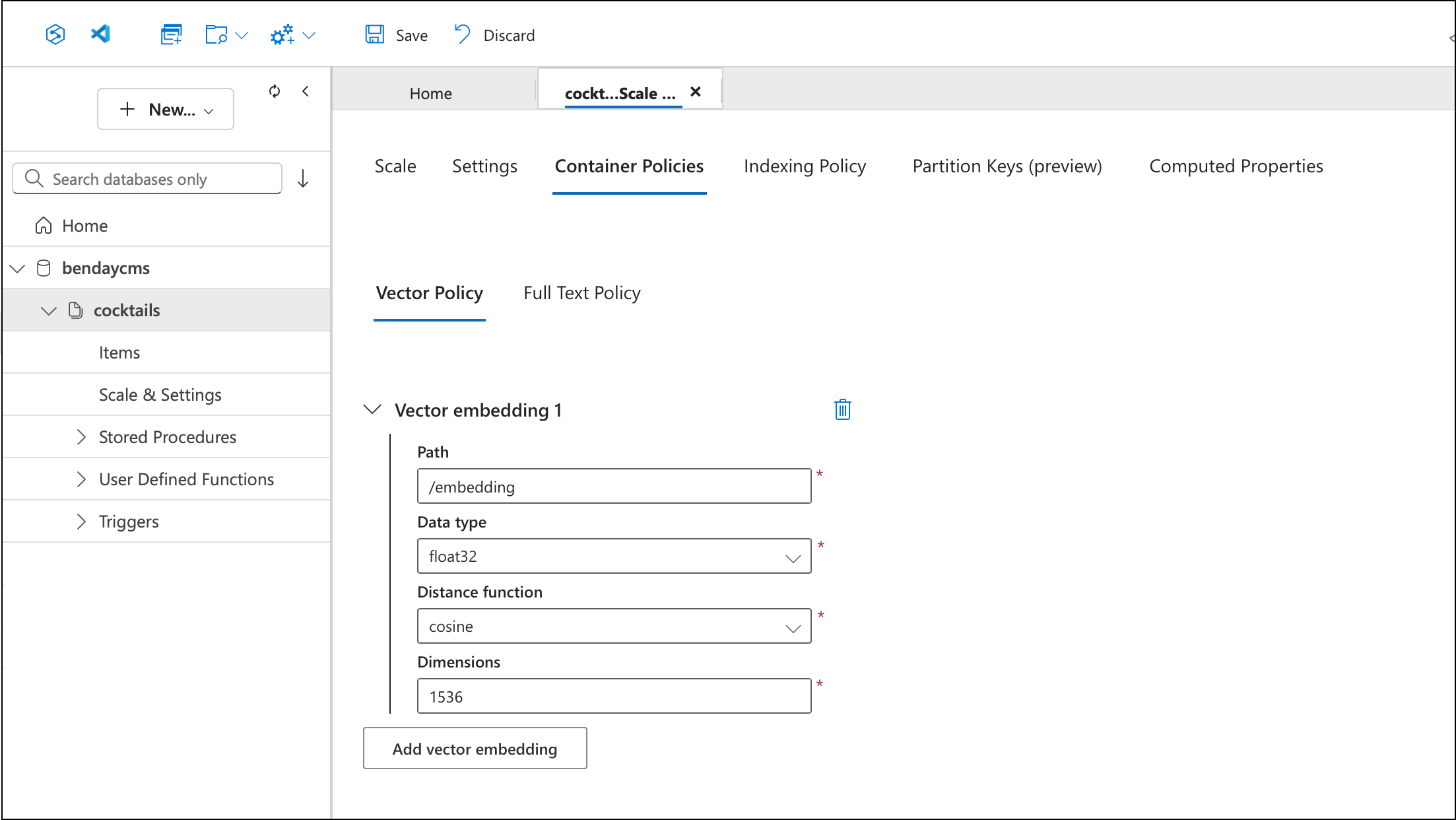This screenshot has width=1456, height=820.
Task: Open Stored Procedures for cocktails
Action: click(167, 436)
